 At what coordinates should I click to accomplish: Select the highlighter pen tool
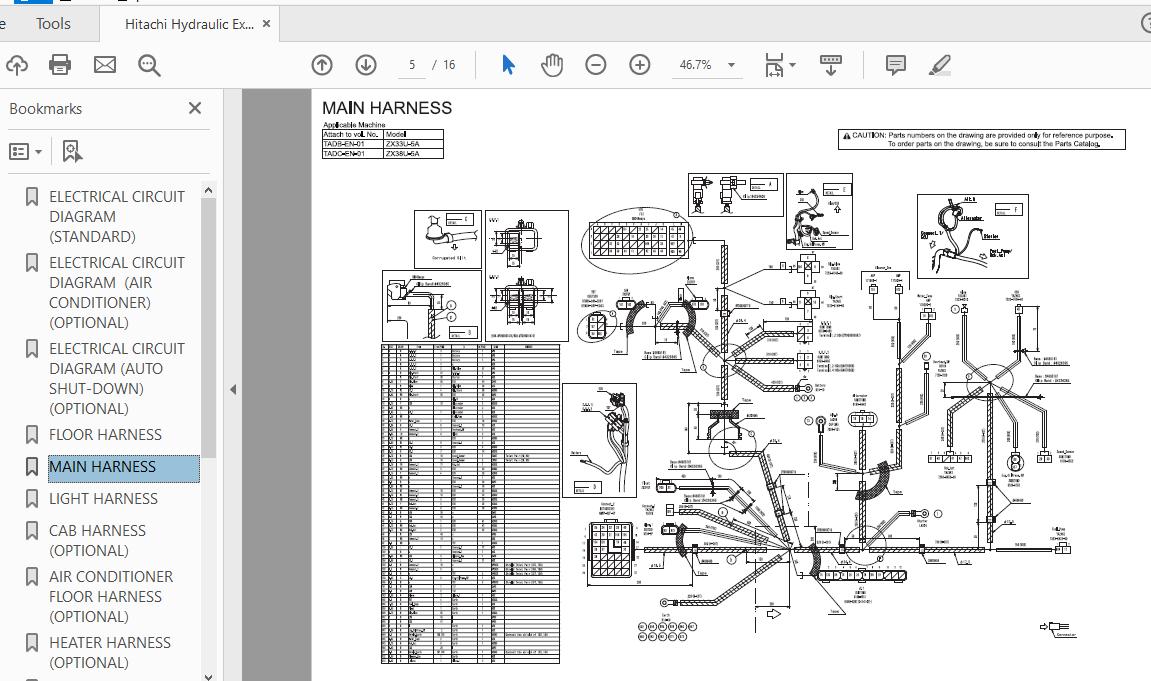(x=940, y=65)
